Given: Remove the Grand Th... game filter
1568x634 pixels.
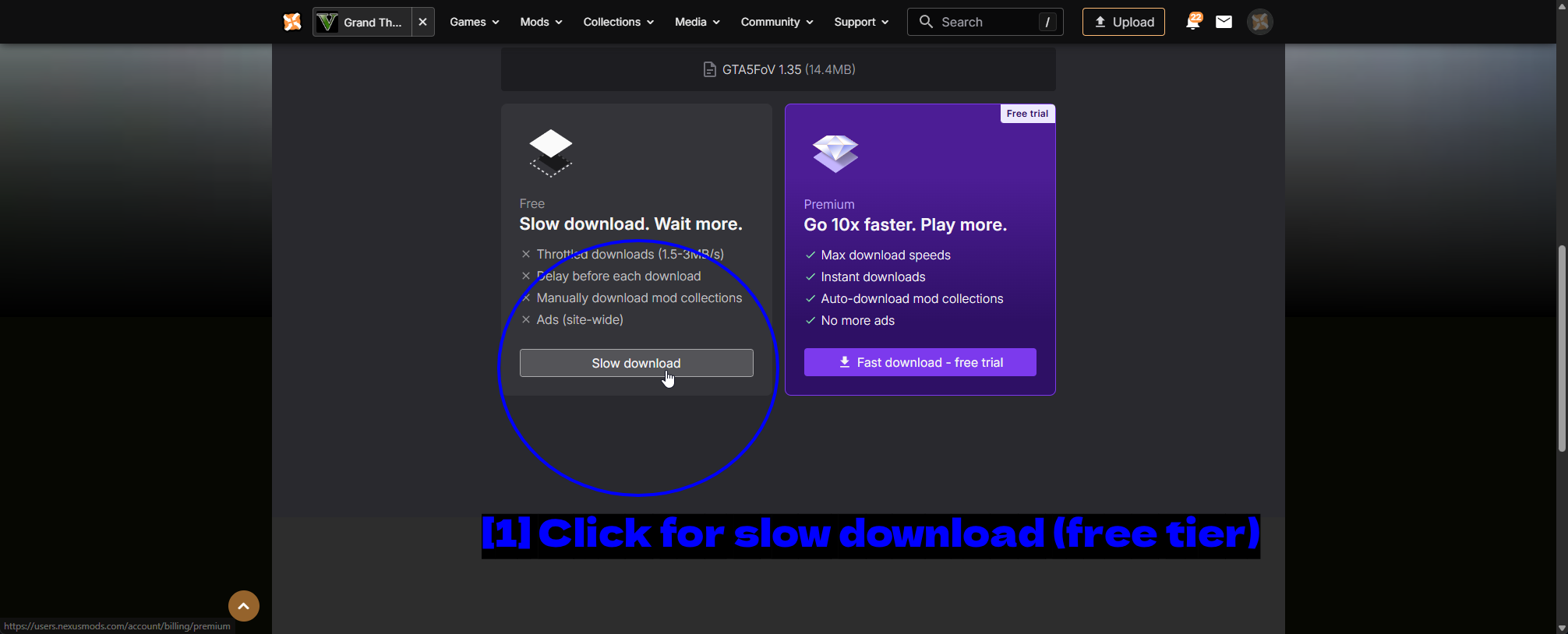Looking at the screenshot, I should pyautogui.click(x=422, y=22).
